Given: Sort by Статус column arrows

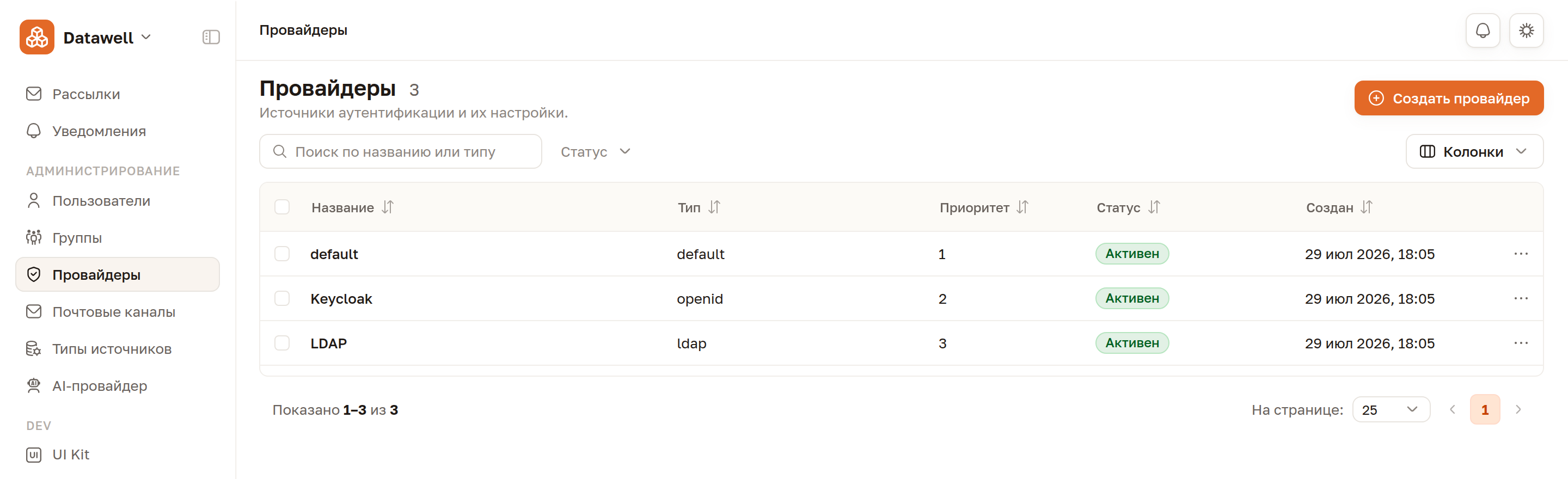Looking at the screenshot, I should tap(1154, 207).
